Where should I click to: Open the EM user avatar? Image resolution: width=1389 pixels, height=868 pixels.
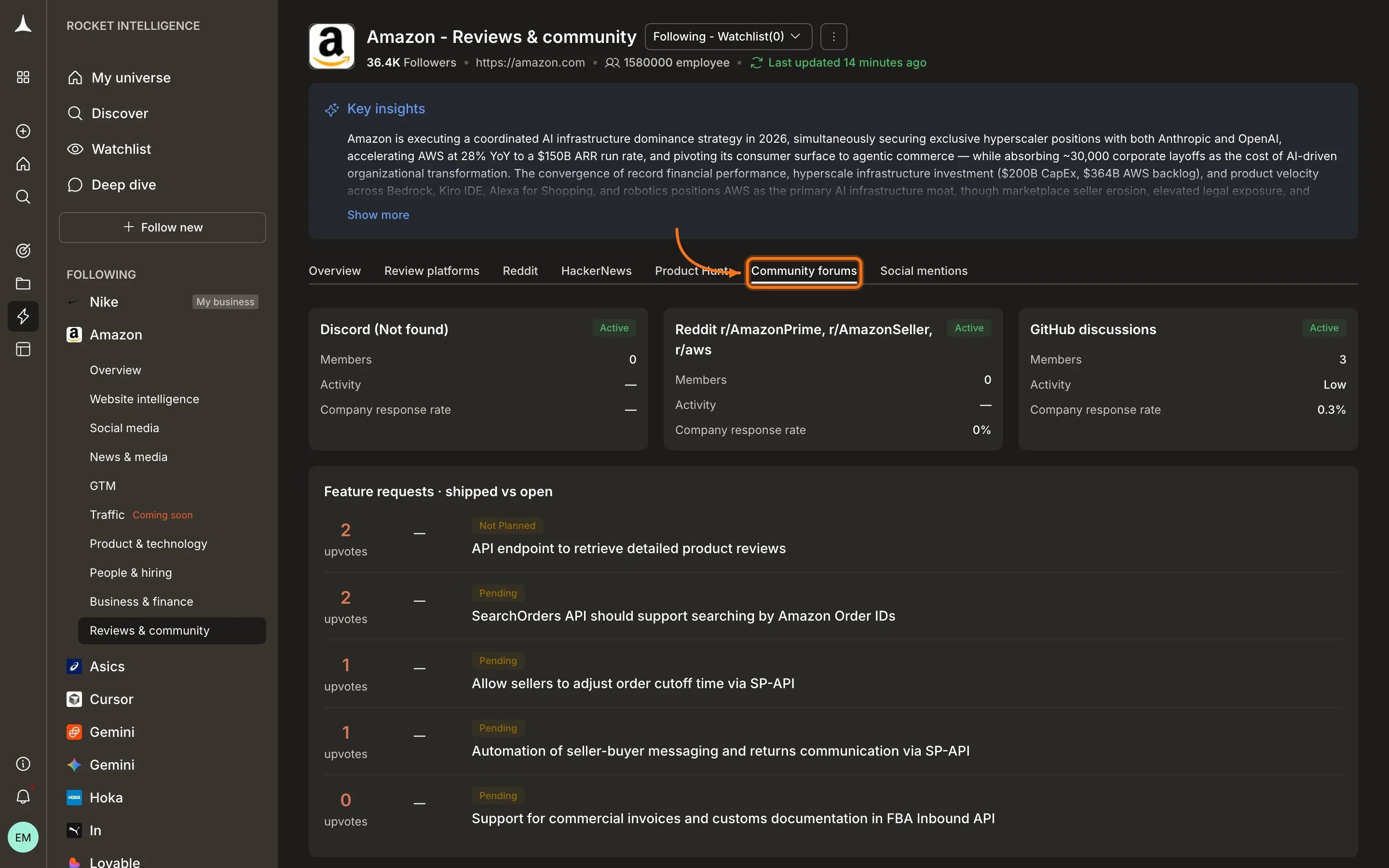pos(23,837)
